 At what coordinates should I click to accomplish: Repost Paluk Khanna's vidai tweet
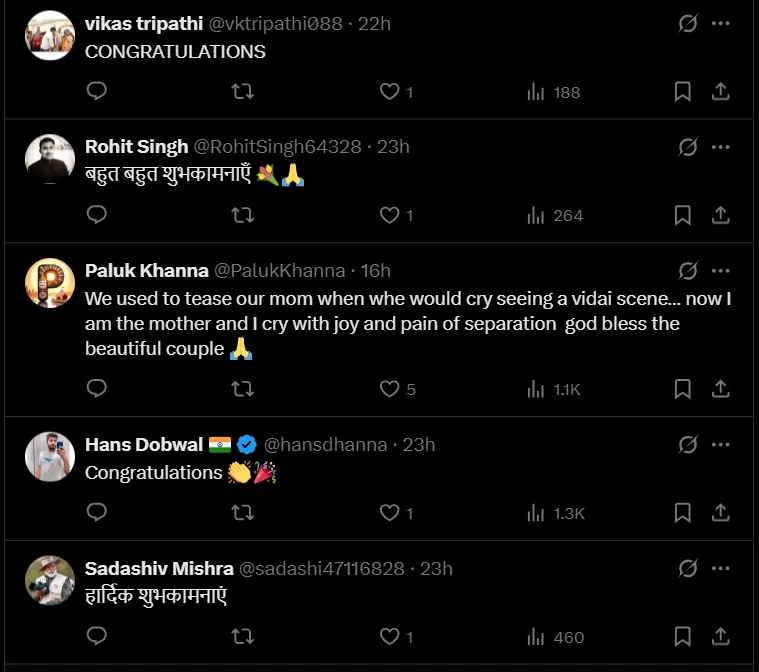coord(242,389)
